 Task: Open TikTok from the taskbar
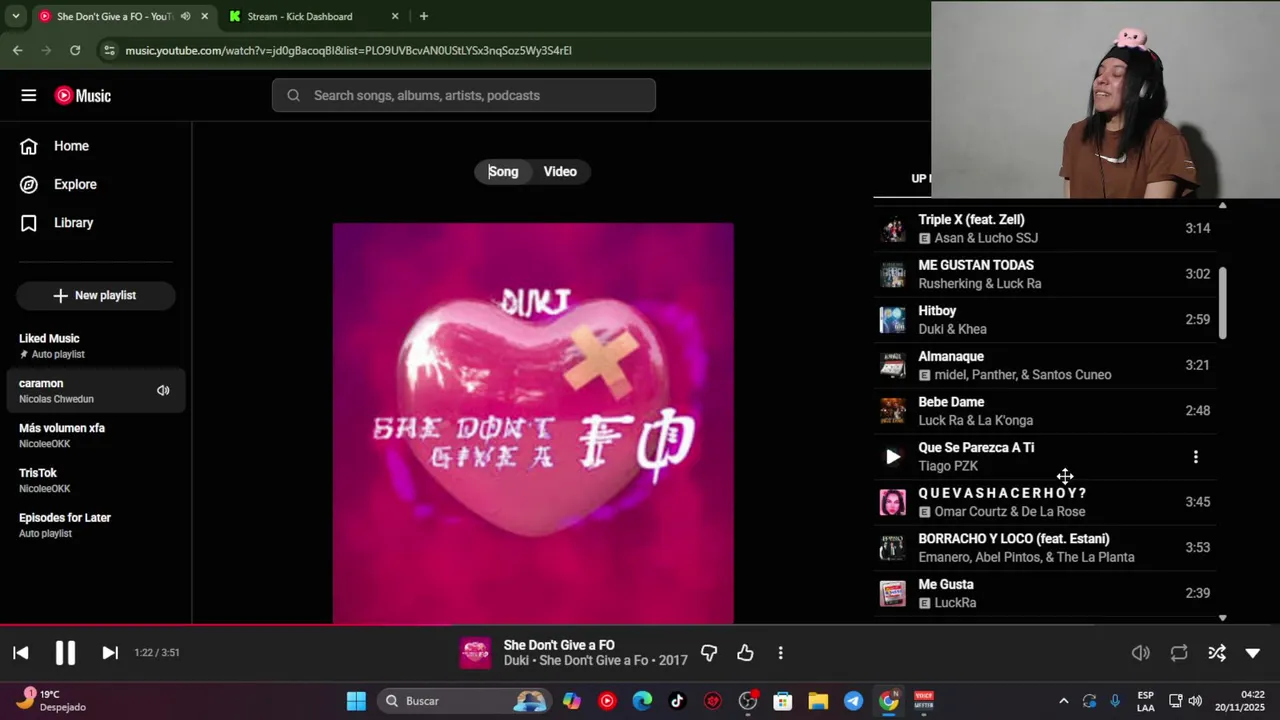677,701
